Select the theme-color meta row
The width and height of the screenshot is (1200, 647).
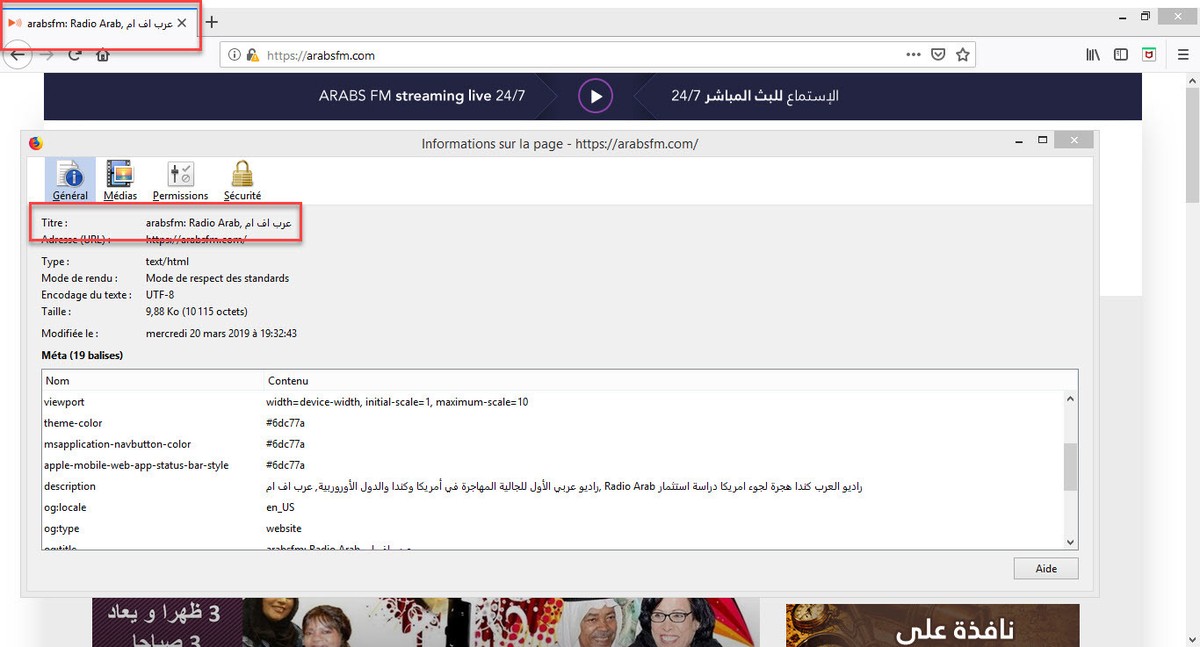(x=553, y=423)
